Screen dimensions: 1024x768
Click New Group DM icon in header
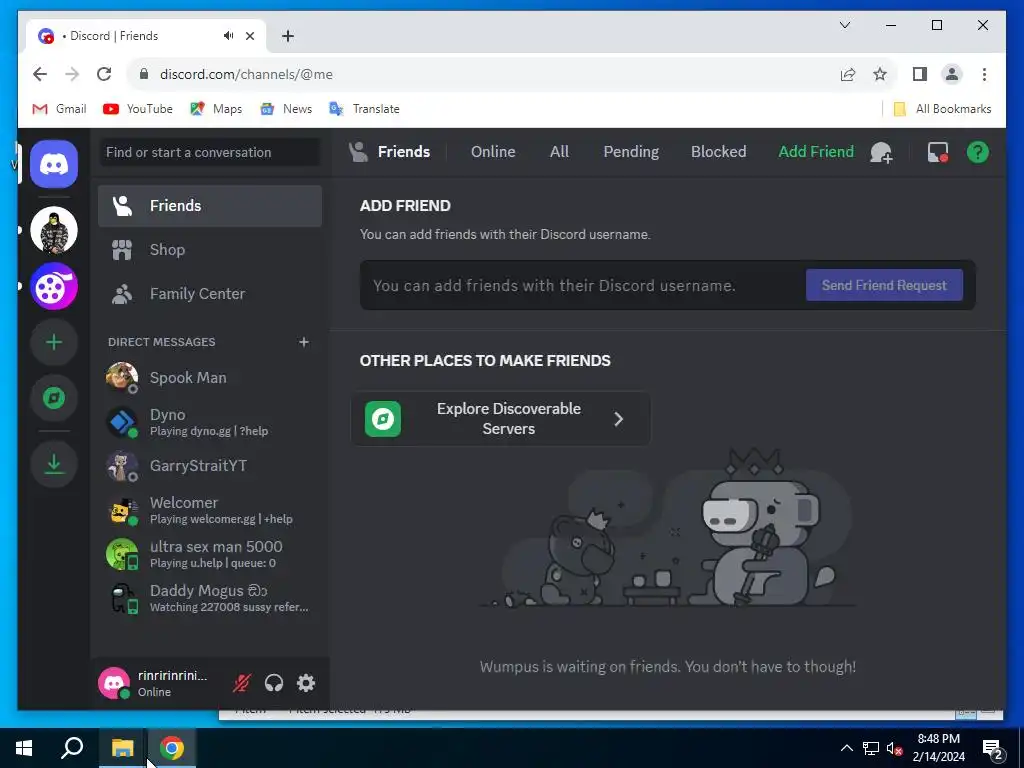tap(881, 152)
